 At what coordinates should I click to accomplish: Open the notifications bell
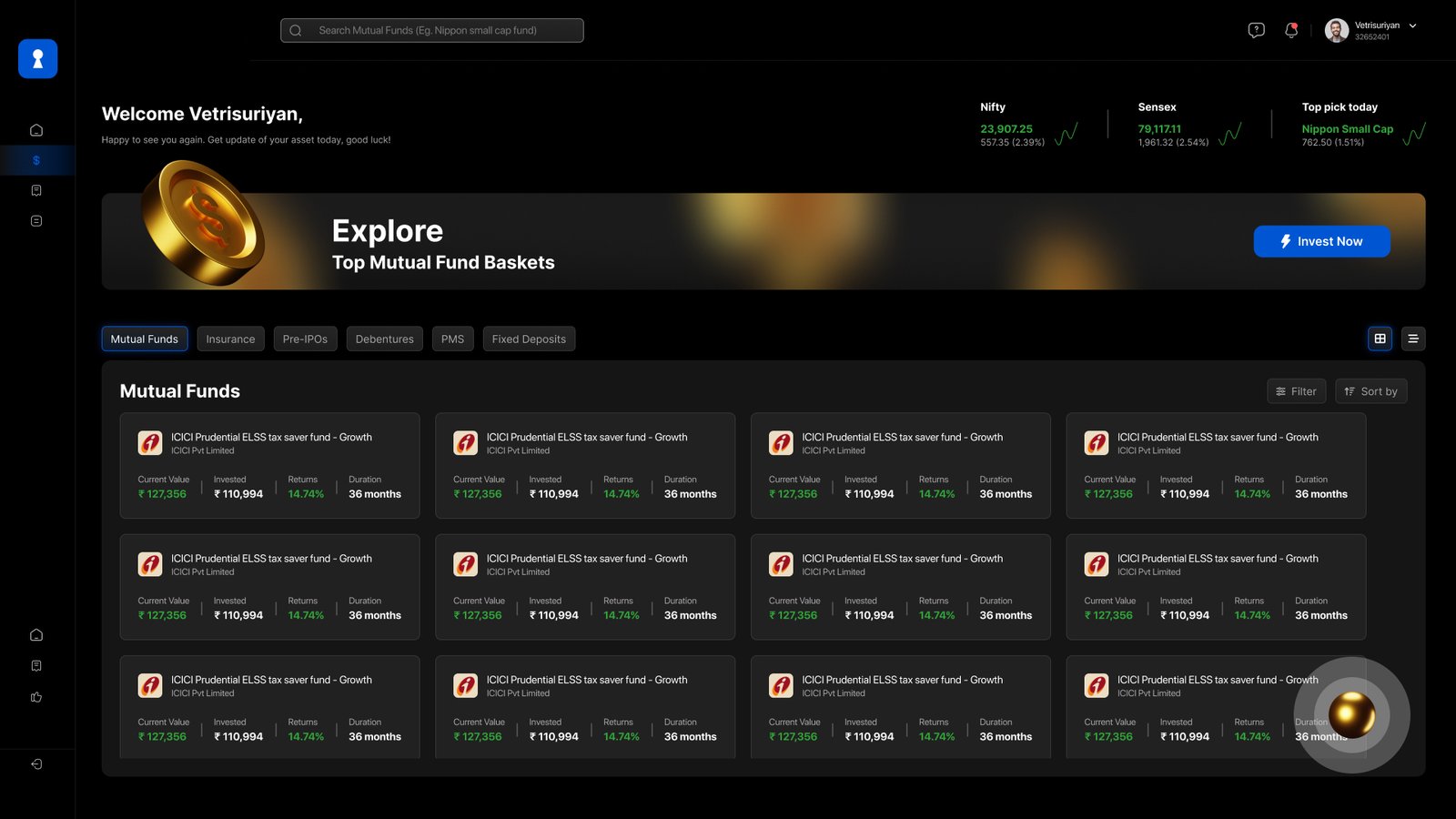1291,30
